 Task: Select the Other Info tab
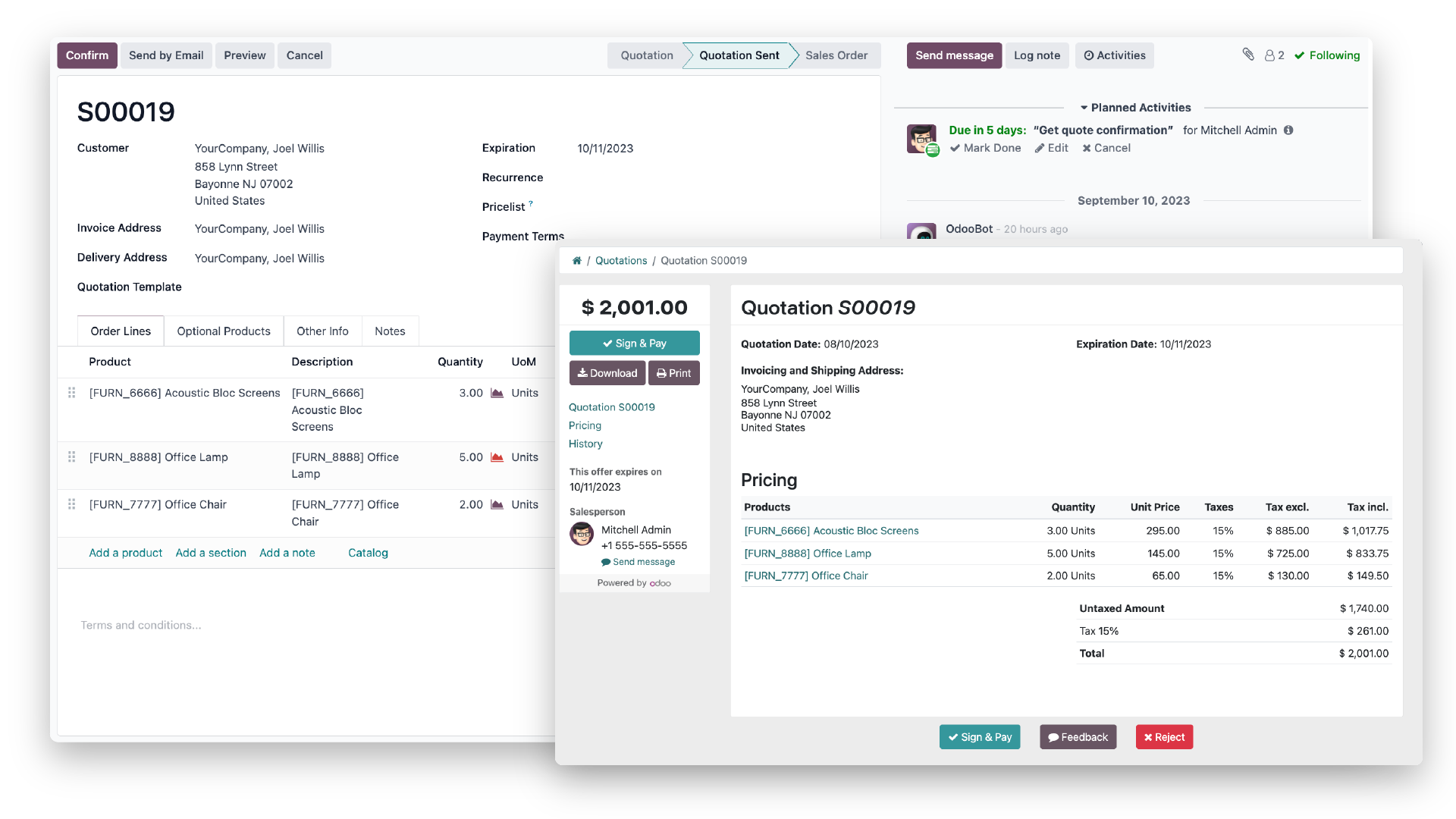tap(322, 331)
